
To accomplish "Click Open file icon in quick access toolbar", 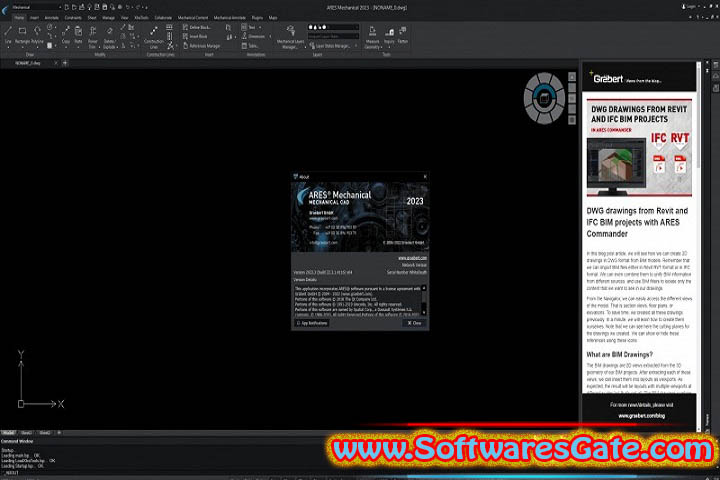I will (74, 7).
